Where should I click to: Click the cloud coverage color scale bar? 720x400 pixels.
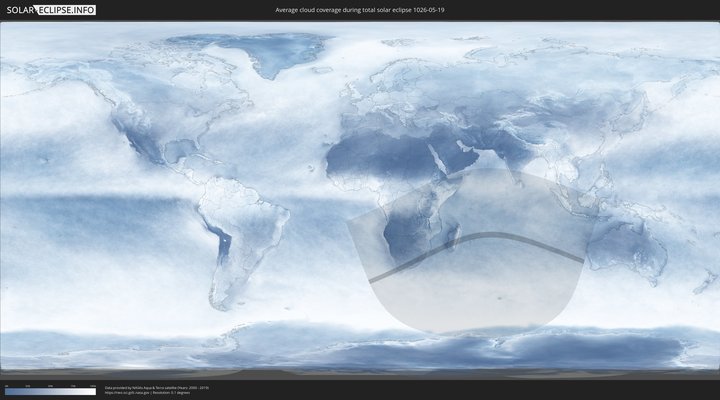[x=51, y=392]
